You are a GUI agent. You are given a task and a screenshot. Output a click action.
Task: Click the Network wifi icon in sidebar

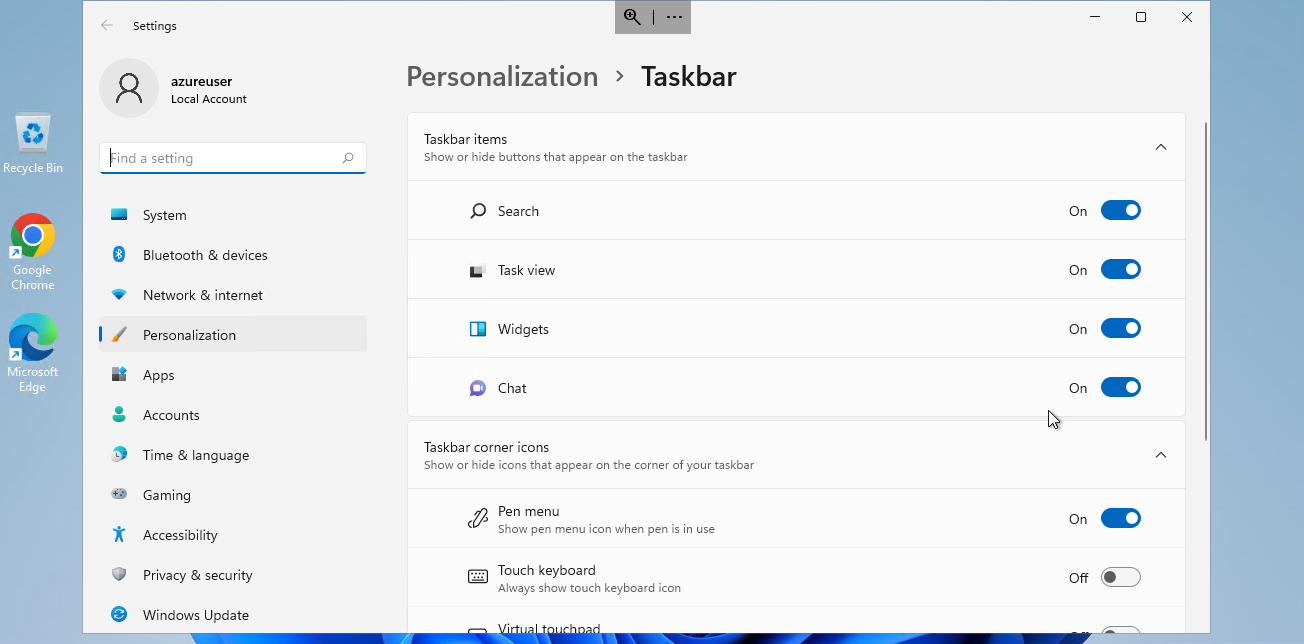[x=119, y=295]
